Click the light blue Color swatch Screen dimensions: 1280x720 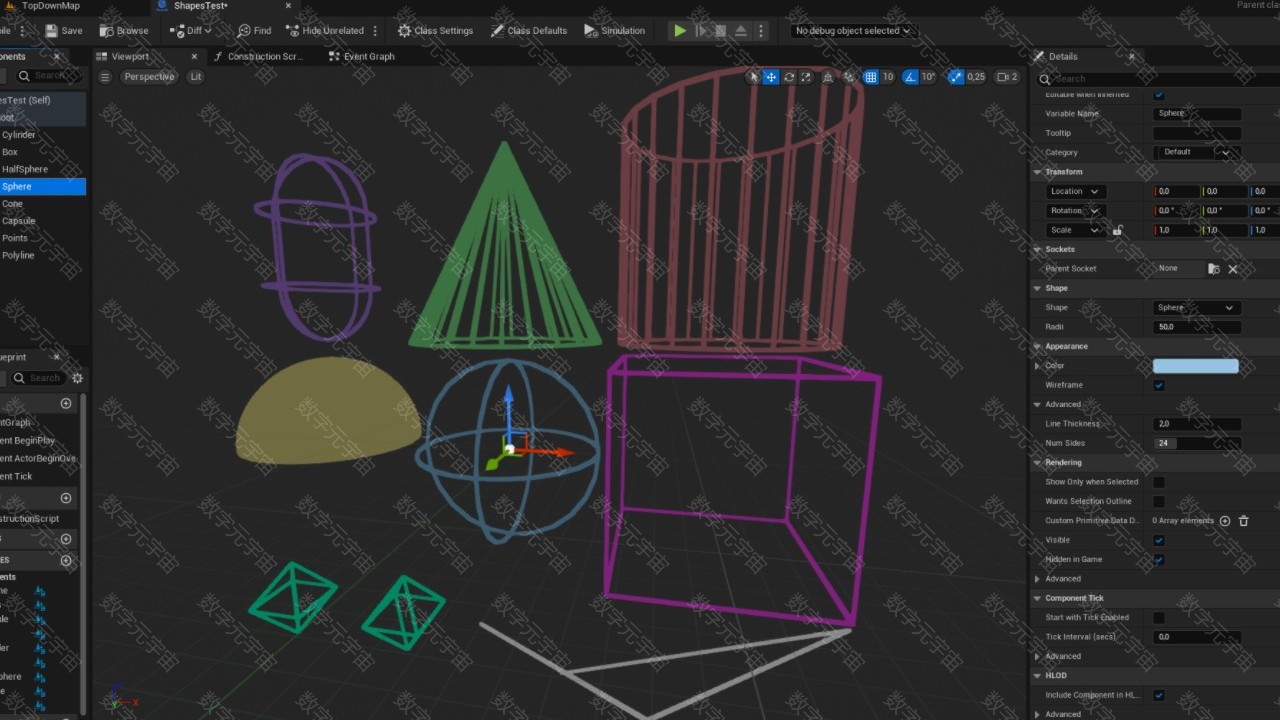1195,366
